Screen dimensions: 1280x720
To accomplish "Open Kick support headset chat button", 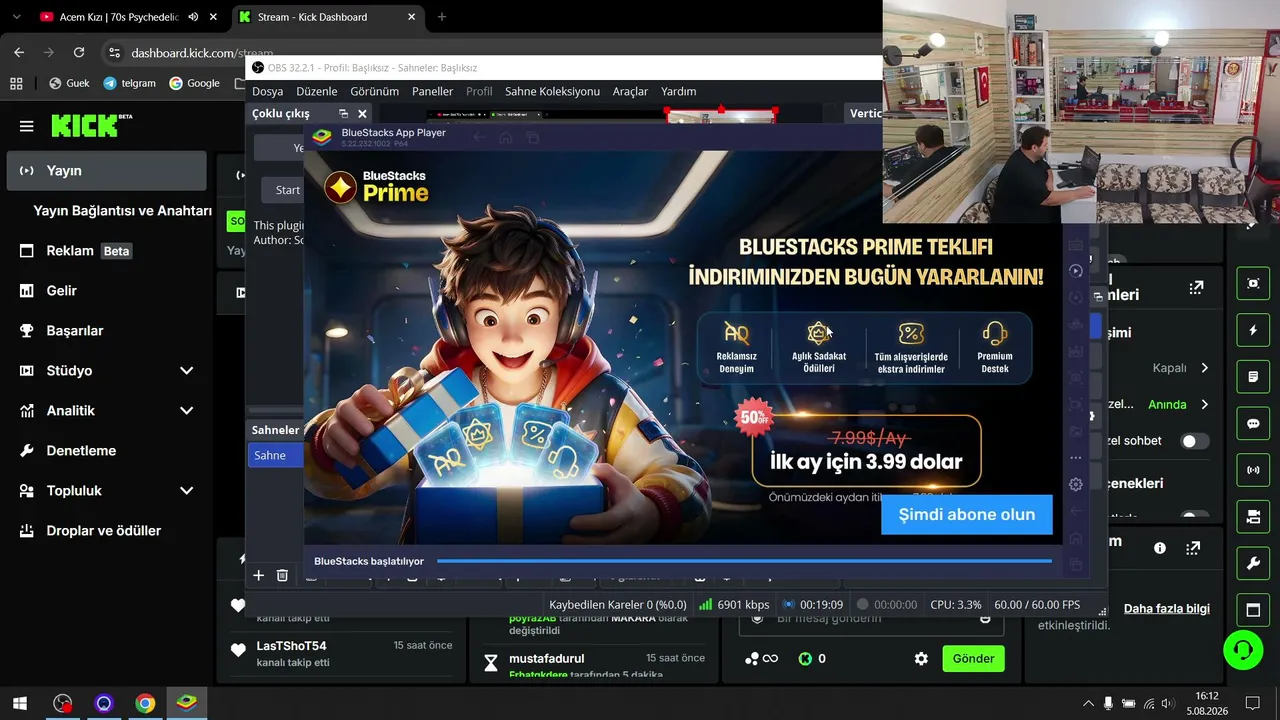I will pos(1243,650).
